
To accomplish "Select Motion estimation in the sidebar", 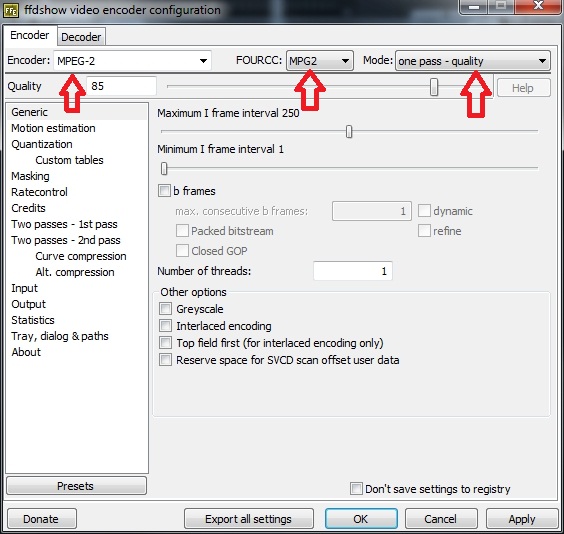I will point(53,128).
